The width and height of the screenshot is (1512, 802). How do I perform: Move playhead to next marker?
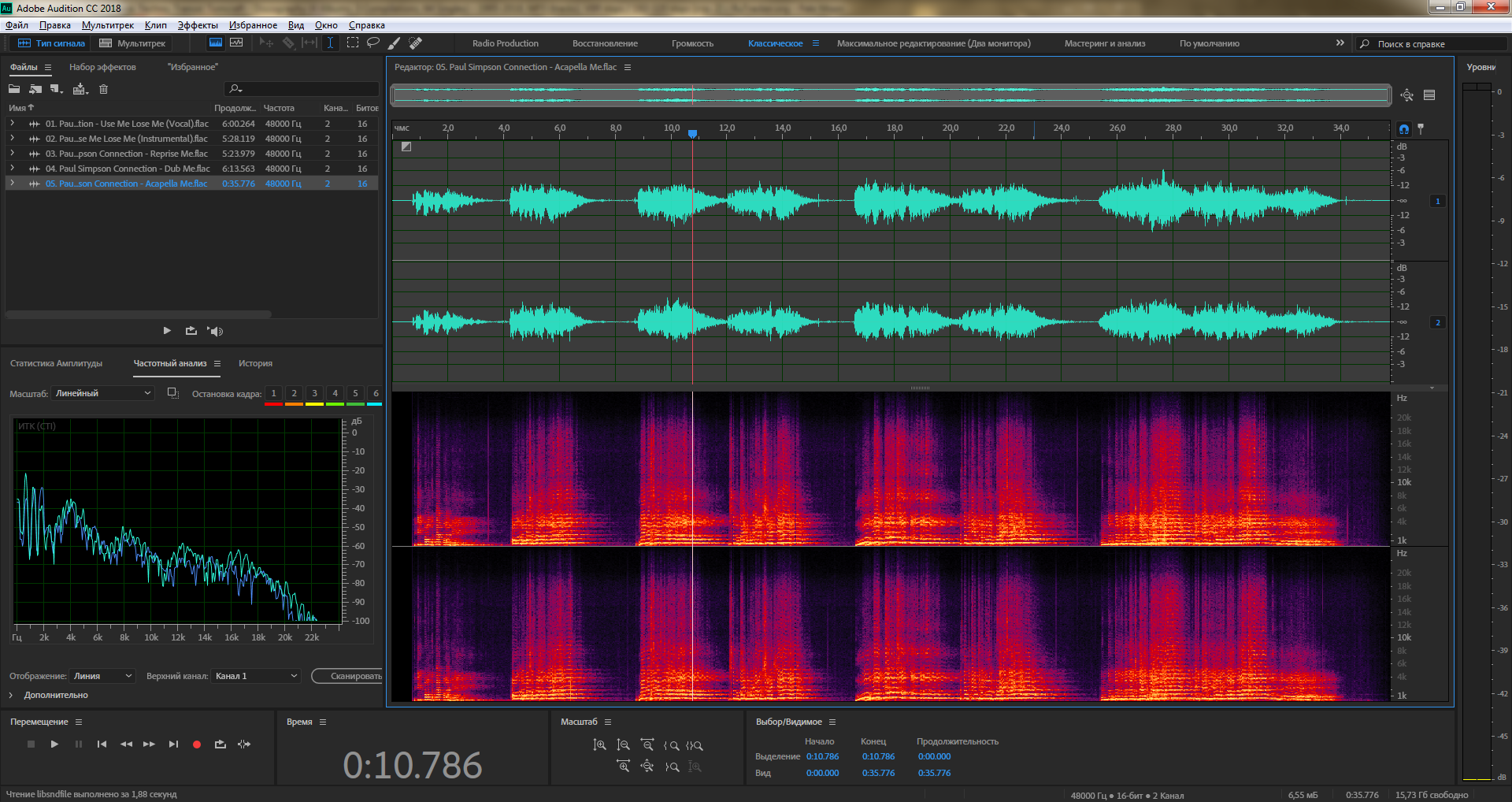click(173, 744)
